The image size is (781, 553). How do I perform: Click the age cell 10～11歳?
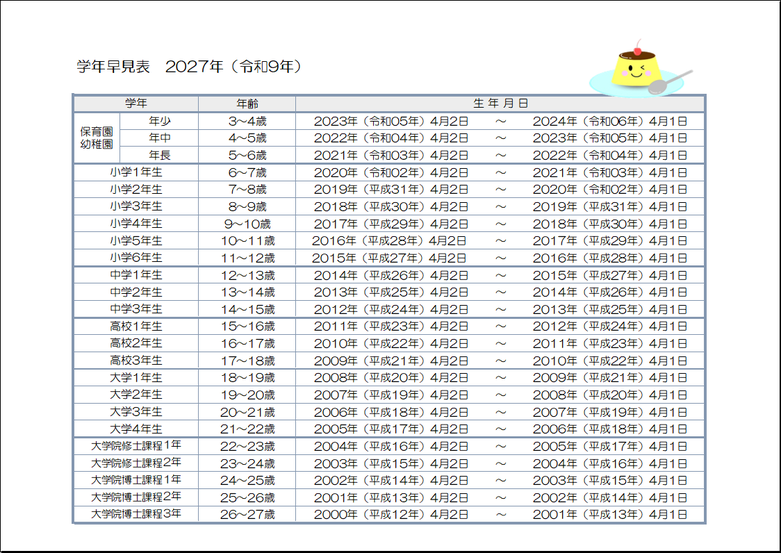[247, 241]
